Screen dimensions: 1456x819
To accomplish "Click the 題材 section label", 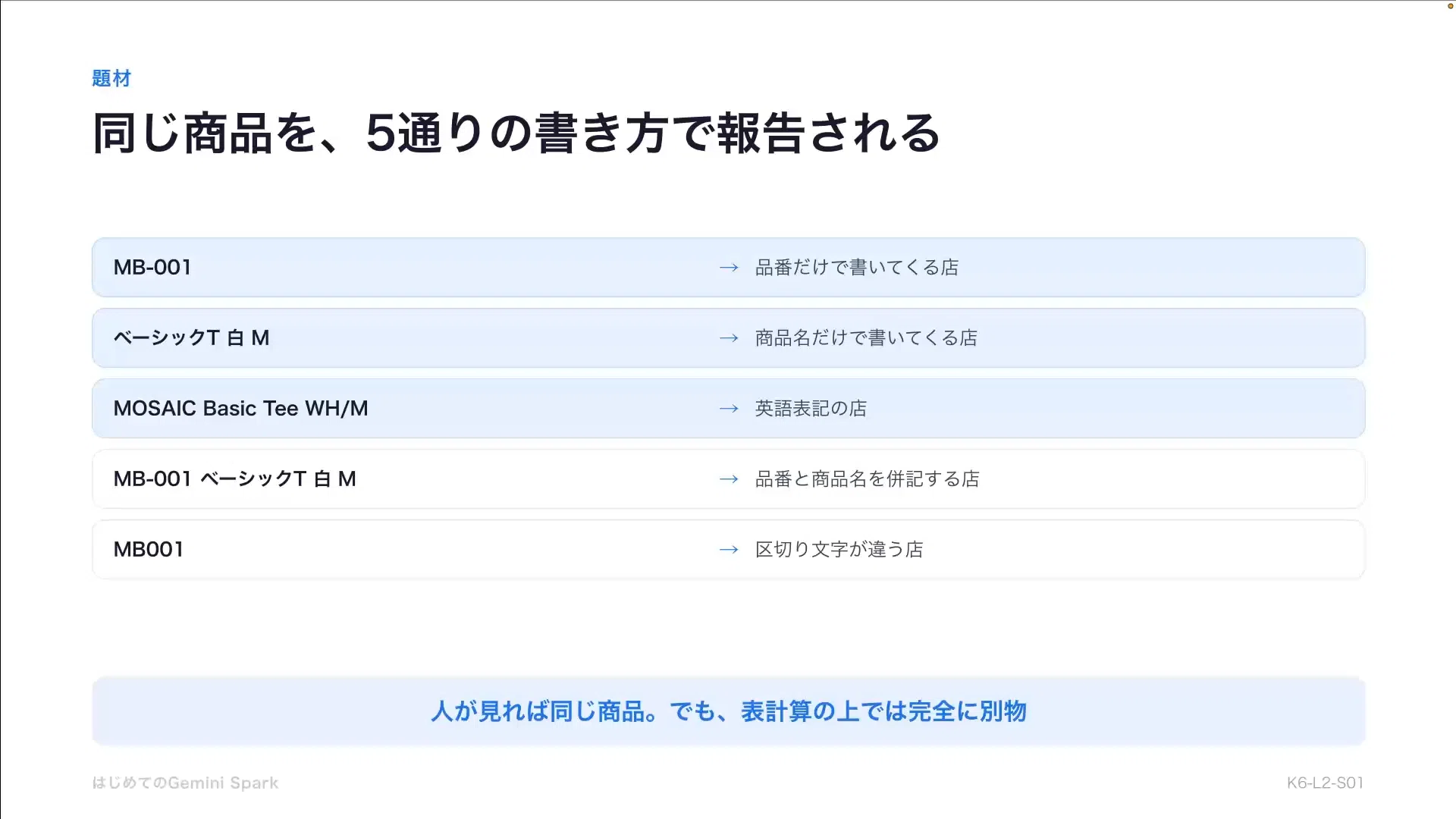I will click(x=111, y=78).
